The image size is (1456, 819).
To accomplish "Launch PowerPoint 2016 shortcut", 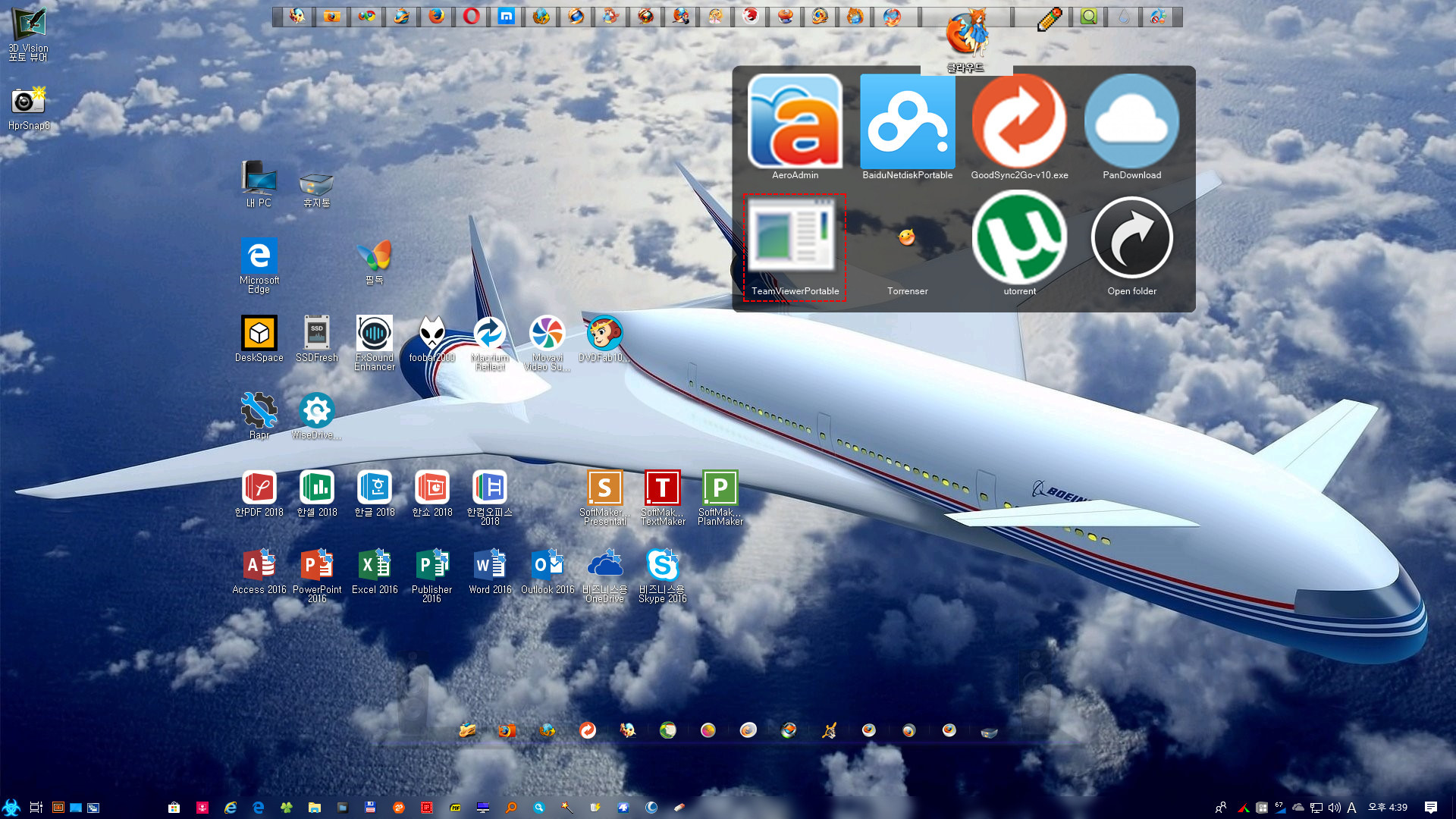I will coord(316,576).
